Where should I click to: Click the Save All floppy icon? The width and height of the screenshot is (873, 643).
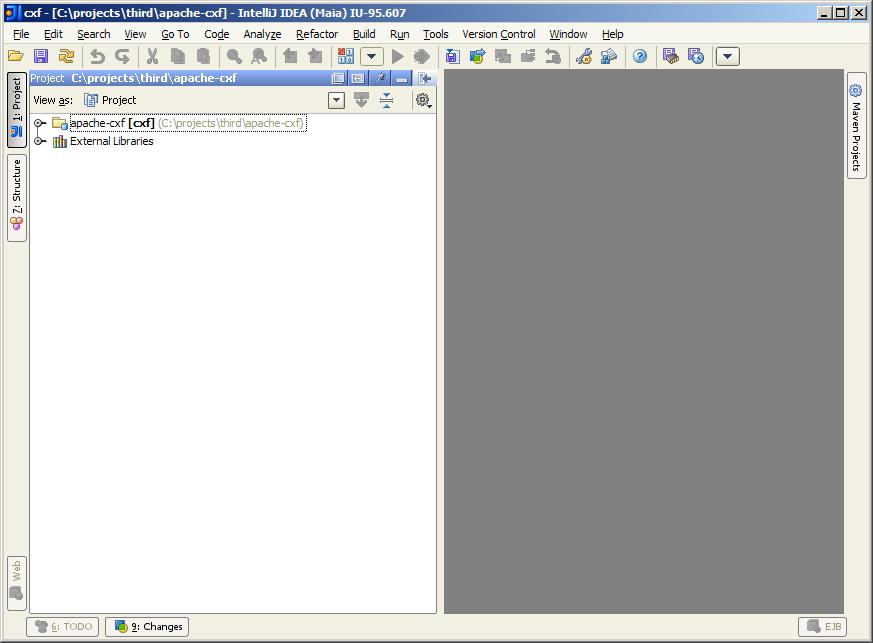[41, 56]
